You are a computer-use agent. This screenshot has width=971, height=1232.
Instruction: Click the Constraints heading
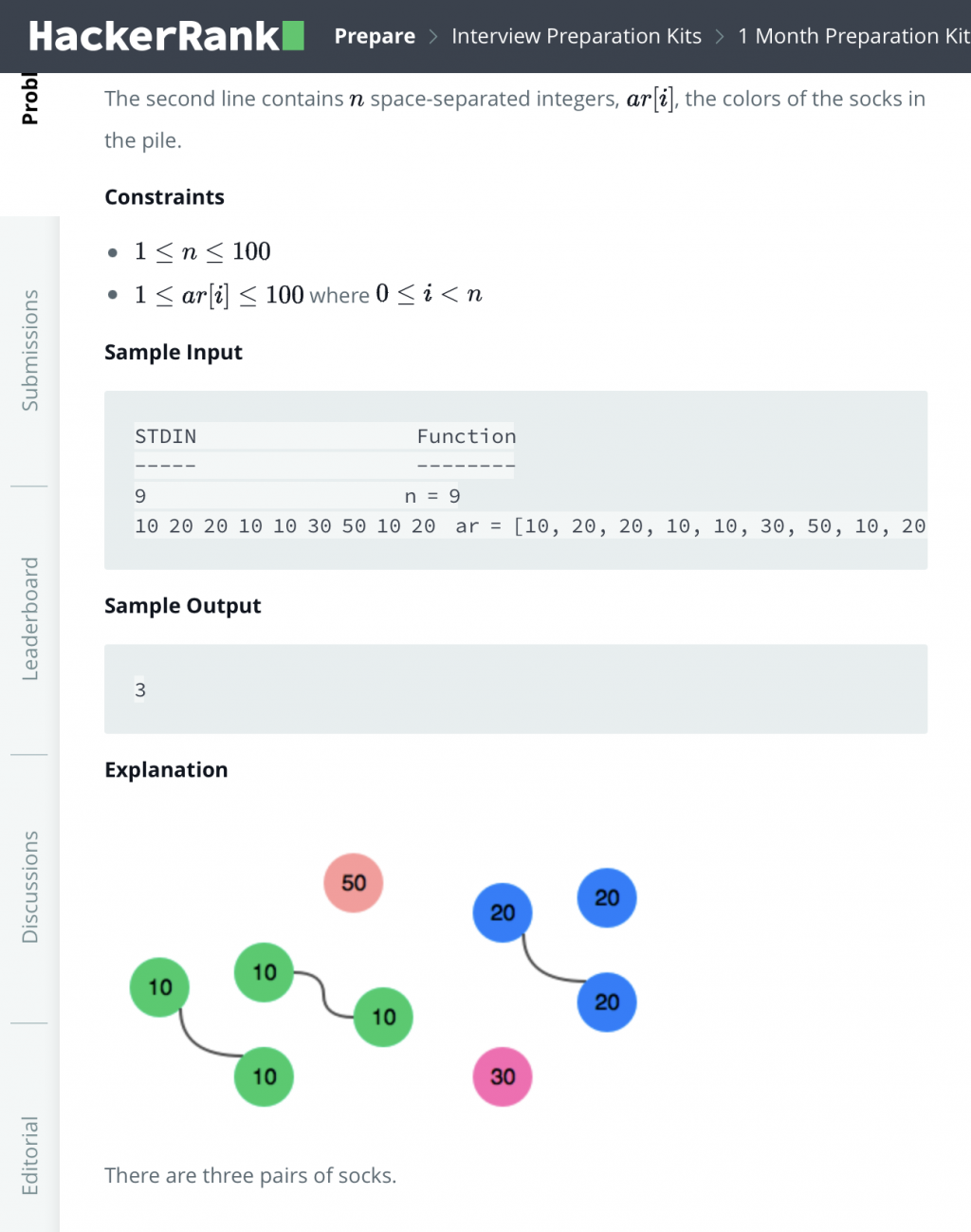pyautogui.click(x=164, y=196)
